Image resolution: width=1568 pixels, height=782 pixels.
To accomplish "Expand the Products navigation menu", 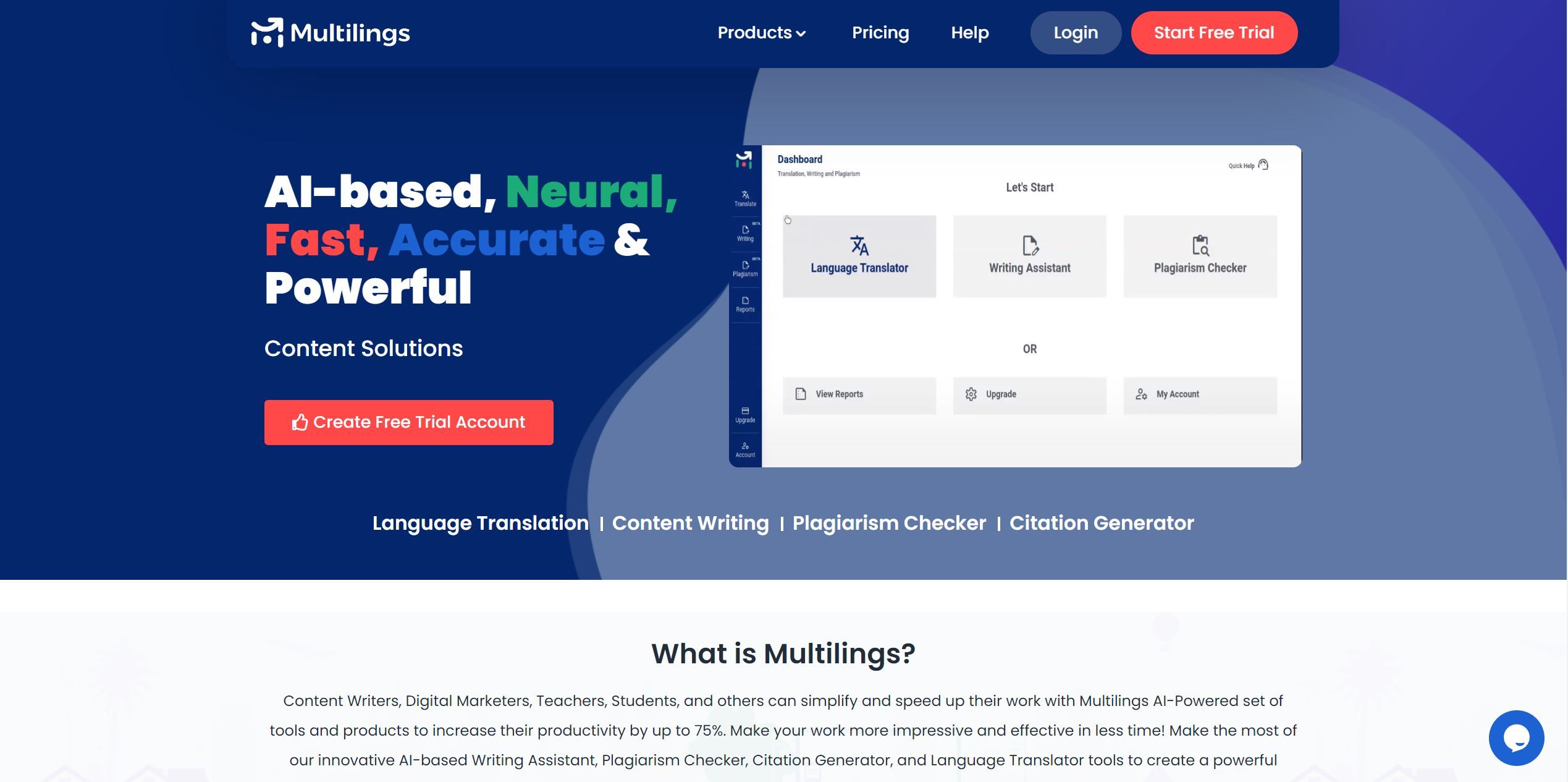I will [762, 32].
